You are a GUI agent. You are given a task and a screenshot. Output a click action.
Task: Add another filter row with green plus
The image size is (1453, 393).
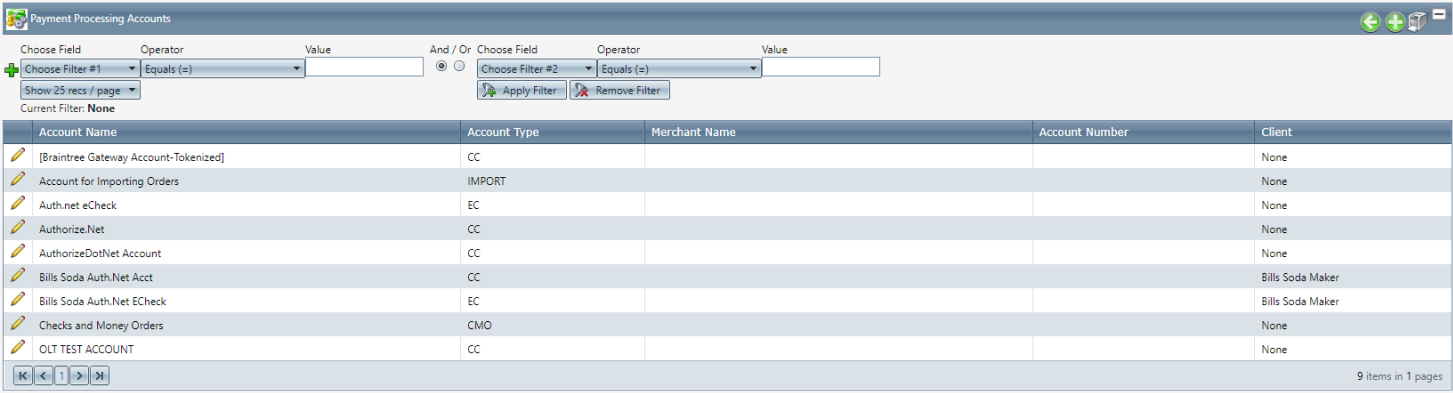[11, 70]
